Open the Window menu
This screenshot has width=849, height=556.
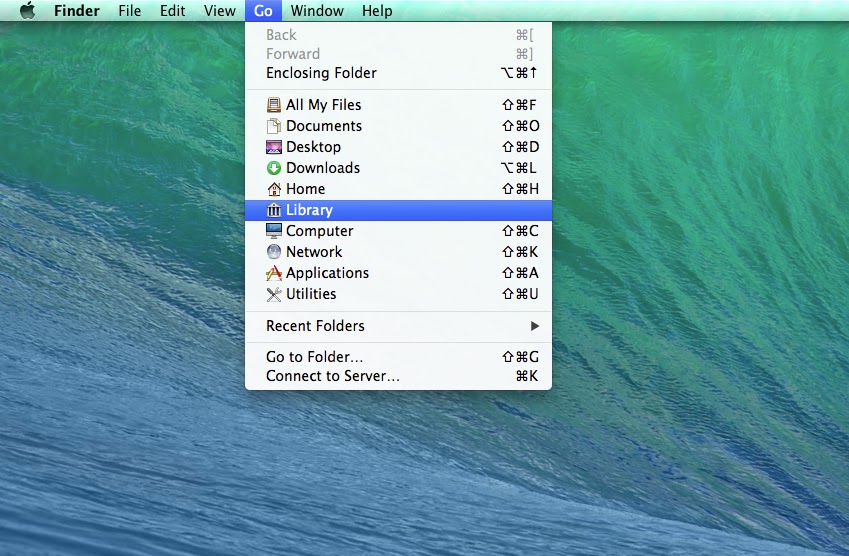tap(317, 11)
